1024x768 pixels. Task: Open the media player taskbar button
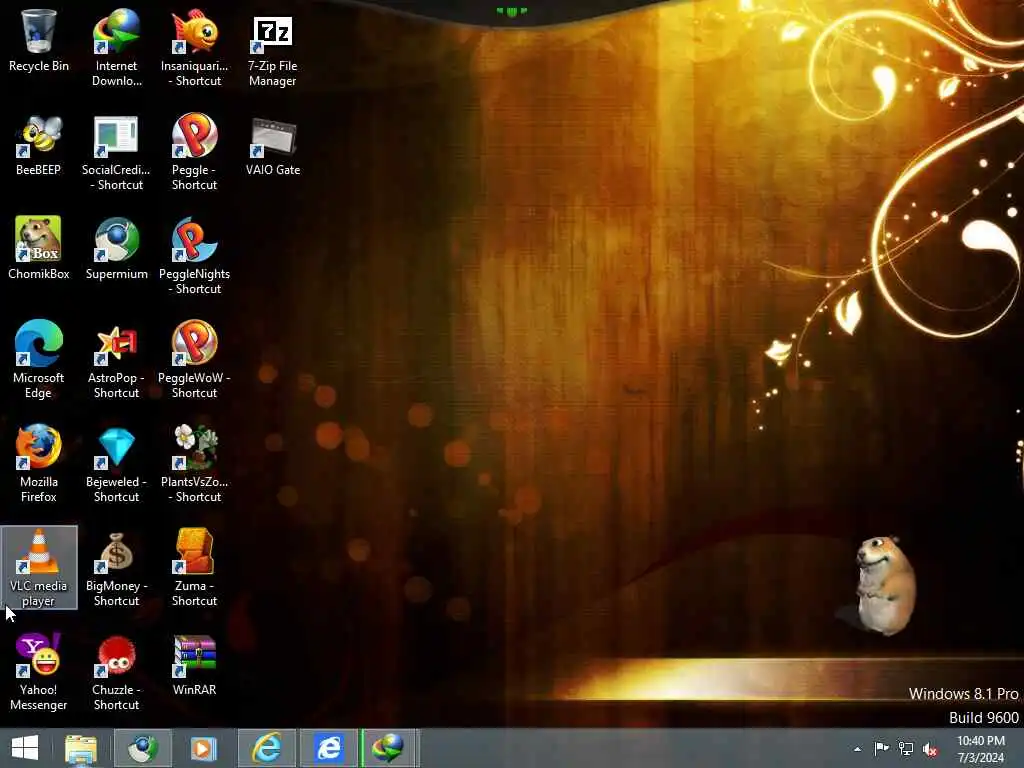(x=203, y=748)
